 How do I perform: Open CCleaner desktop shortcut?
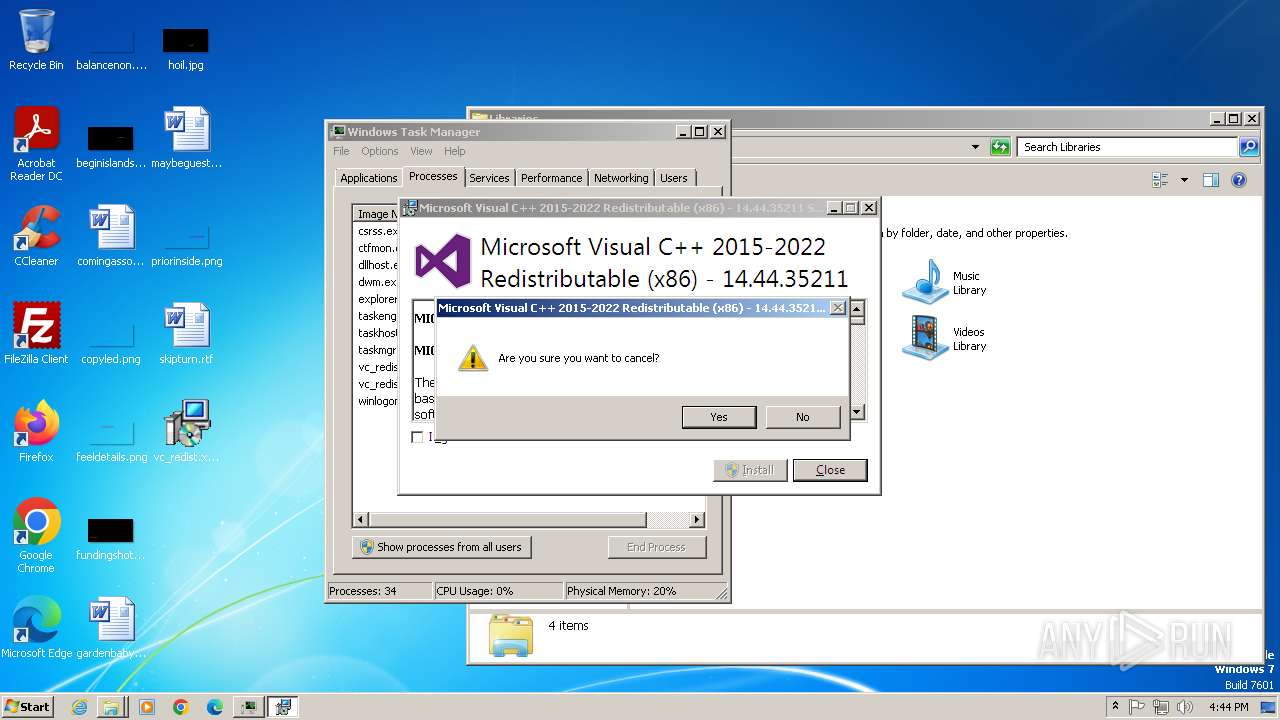pyautogui.click(x=36, y=236)
